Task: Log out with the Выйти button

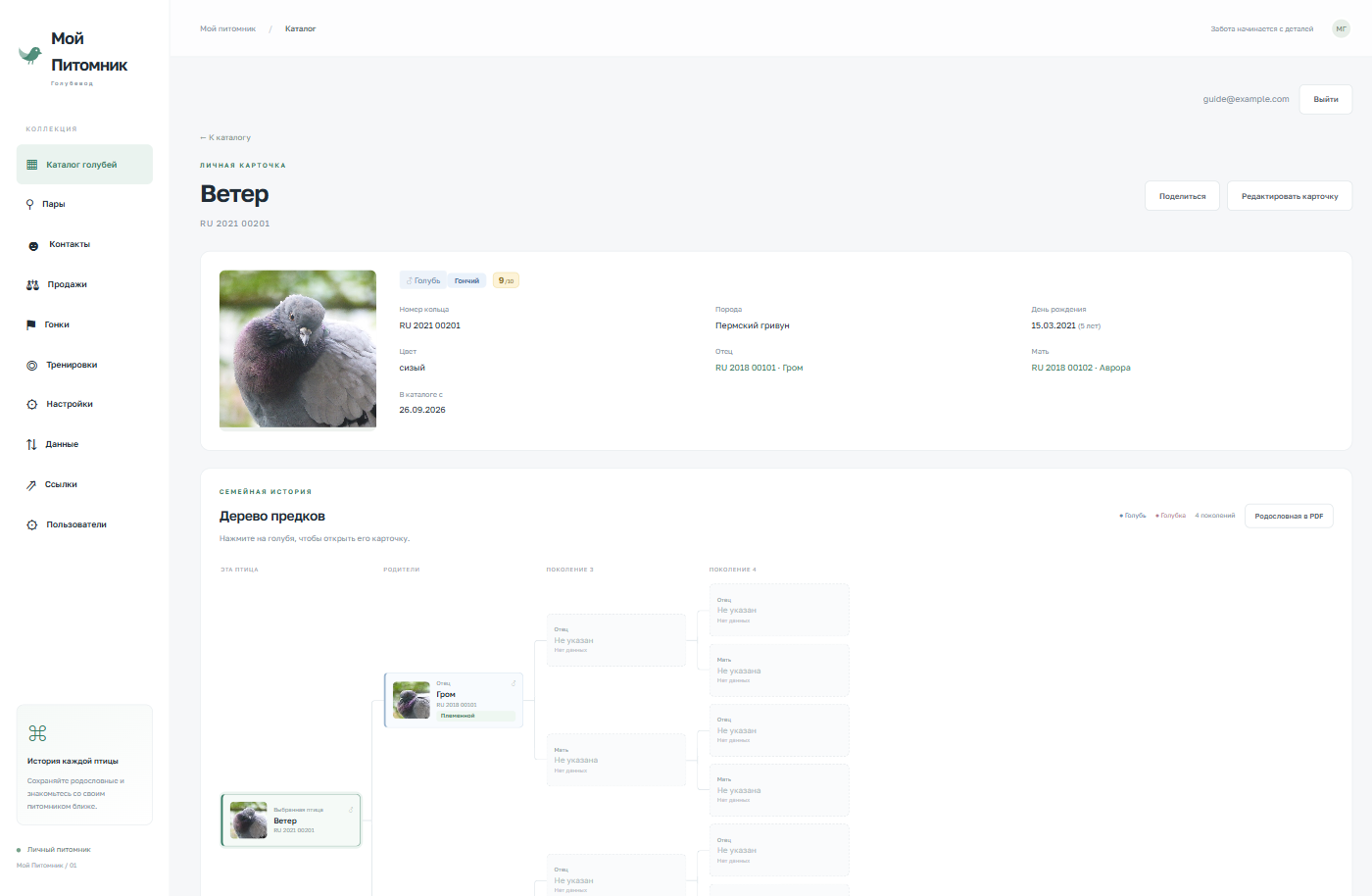Action: pyautogui.click(x=1326, y=99)
